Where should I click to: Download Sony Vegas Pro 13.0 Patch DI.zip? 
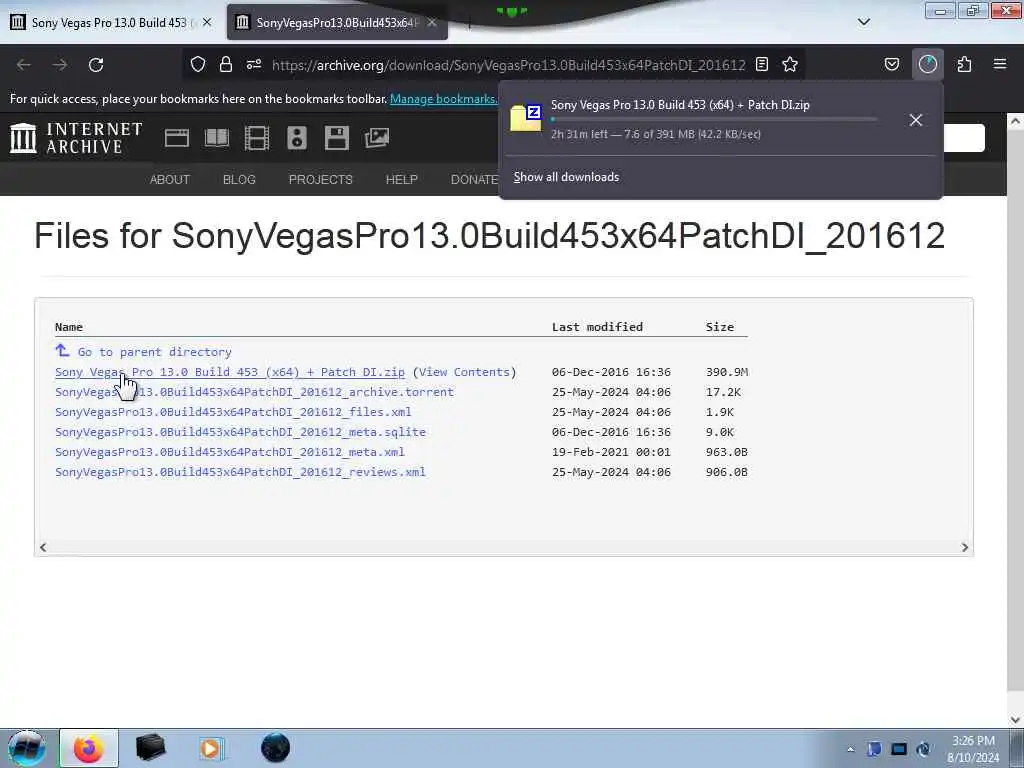pyautogui.click(x=230, y=372)
